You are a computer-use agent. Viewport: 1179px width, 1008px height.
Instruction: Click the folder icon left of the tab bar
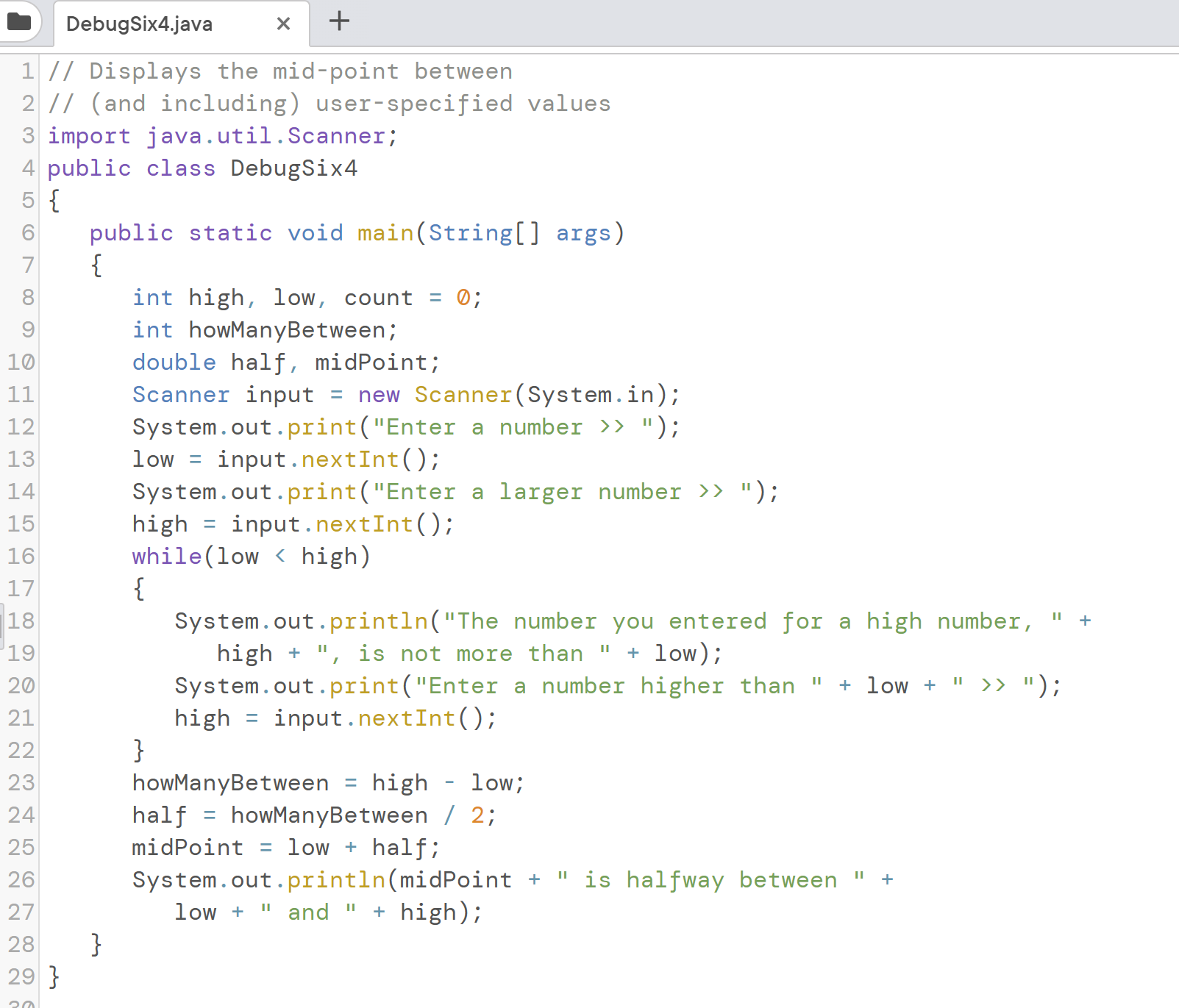coord(18,21)
